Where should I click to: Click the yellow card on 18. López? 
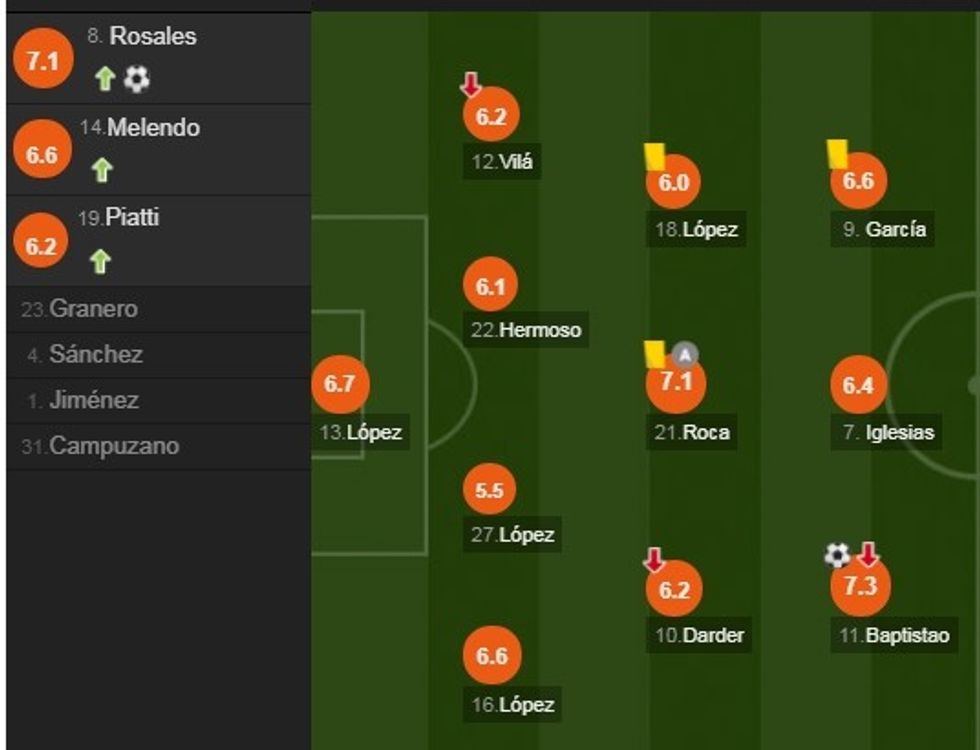coord(654,156)
